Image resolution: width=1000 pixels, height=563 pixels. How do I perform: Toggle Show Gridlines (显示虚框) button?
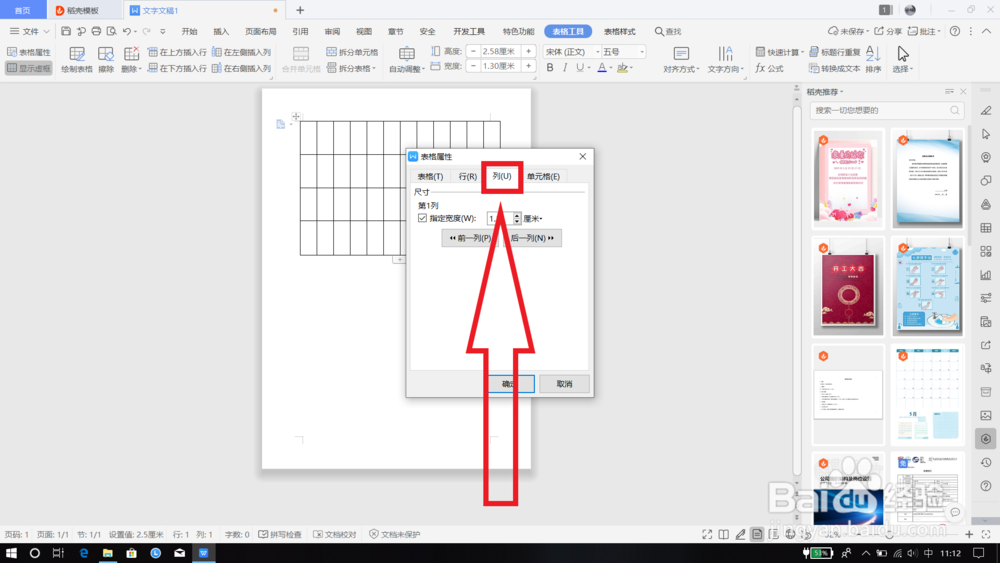(x=29, y=68)
